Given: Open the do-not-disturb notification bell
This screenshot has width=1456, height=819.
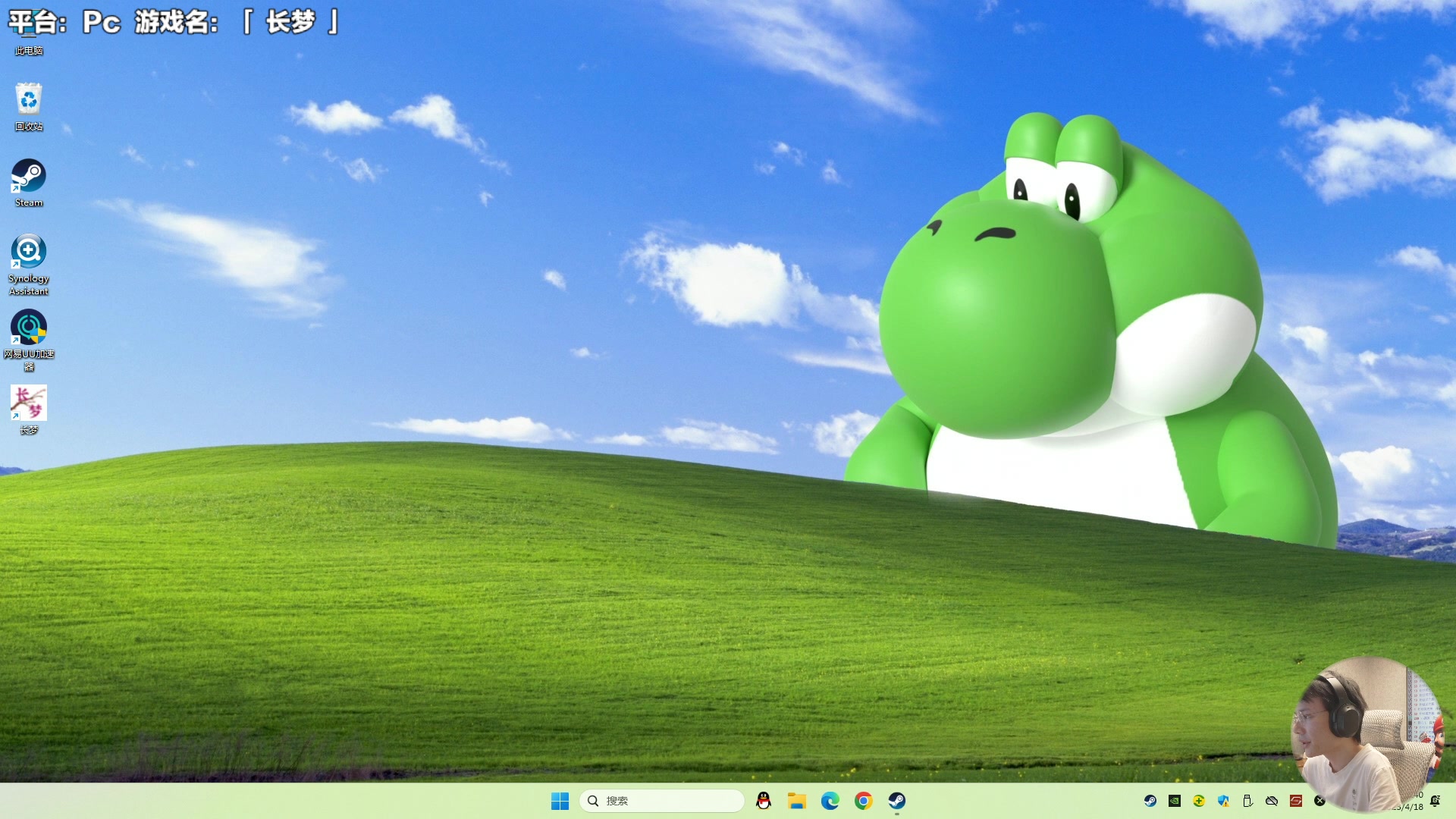Looking at the screenshot, I should (x=1436, y=801).
